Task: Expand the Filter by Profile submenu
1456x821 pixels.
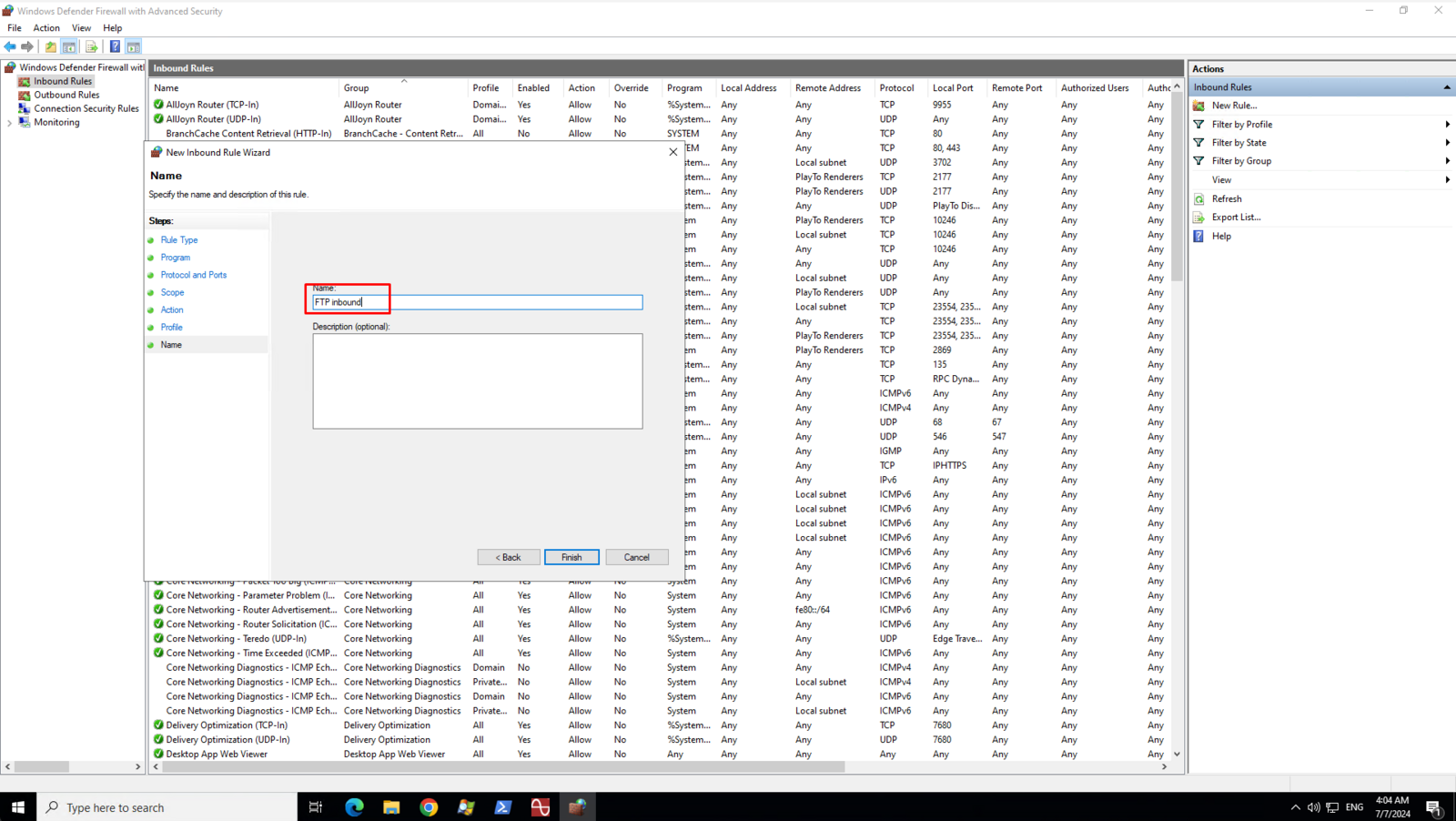Action: tap(1447, 125)
